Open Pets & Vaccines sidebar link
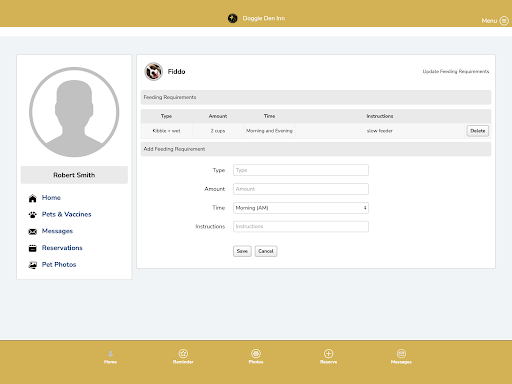Image resolution: width=512 pixels, height=384 pixels. pos(66,214)
